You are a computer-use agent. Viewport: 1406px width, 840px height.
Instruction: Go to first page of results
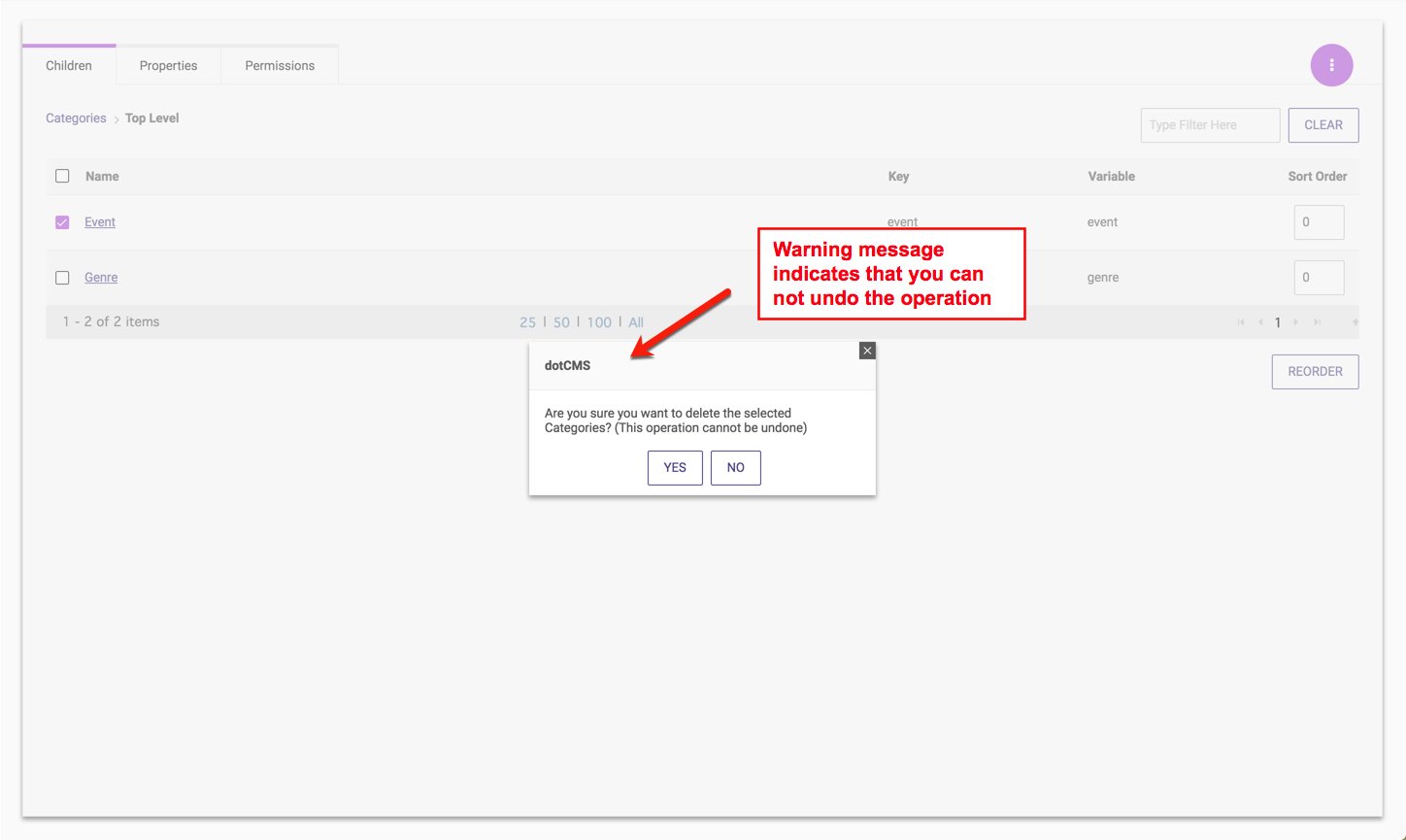pos(1240,322)
